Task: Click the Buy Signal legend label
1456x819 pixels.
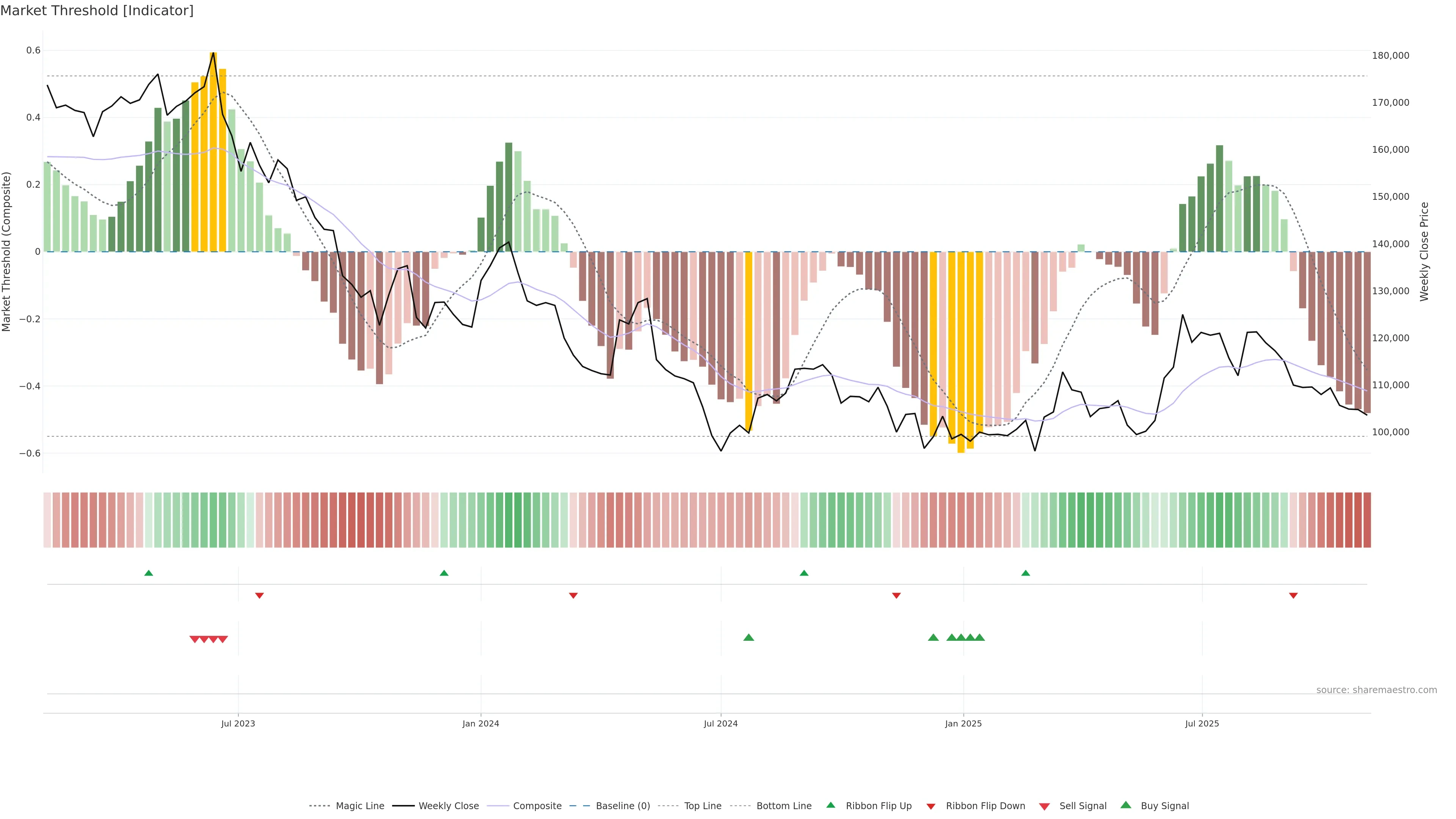Action: click(x=1164, y=806)
